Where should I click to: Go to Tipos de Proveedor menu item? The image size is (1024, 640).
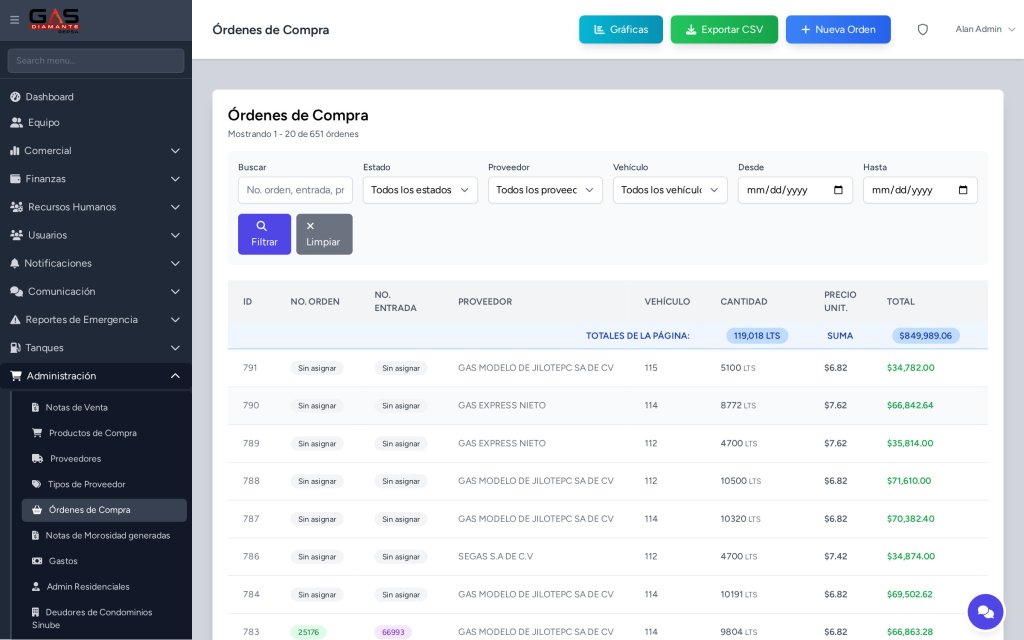pyautogui.click(x=104, y=484)
